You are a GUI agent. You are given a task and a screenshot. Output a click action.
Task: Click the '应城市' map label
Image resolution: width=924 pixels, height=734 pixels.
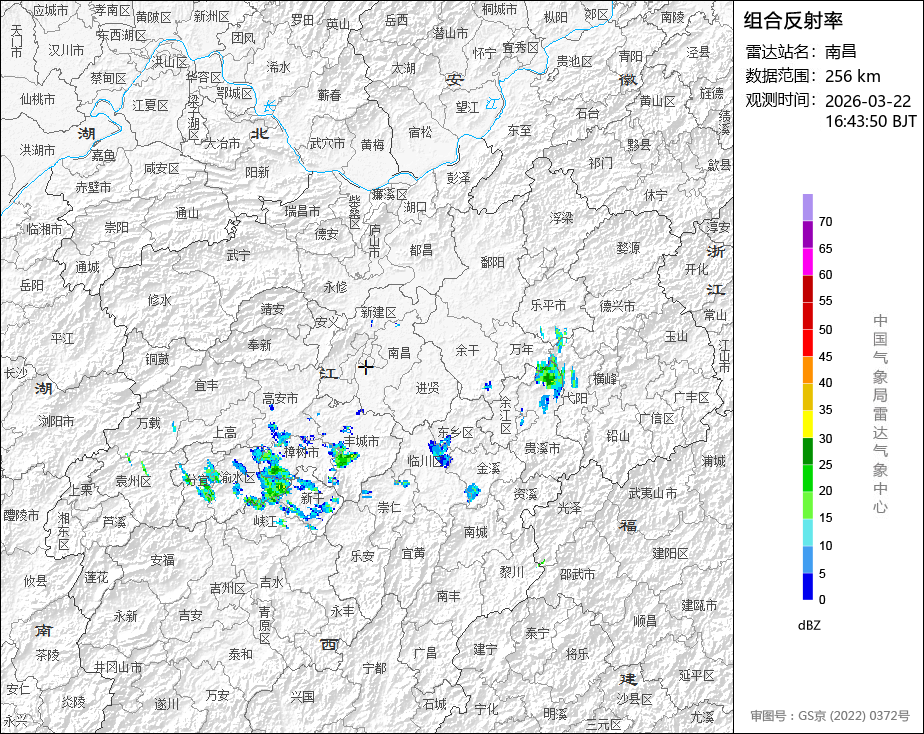[x=50, y=10]
